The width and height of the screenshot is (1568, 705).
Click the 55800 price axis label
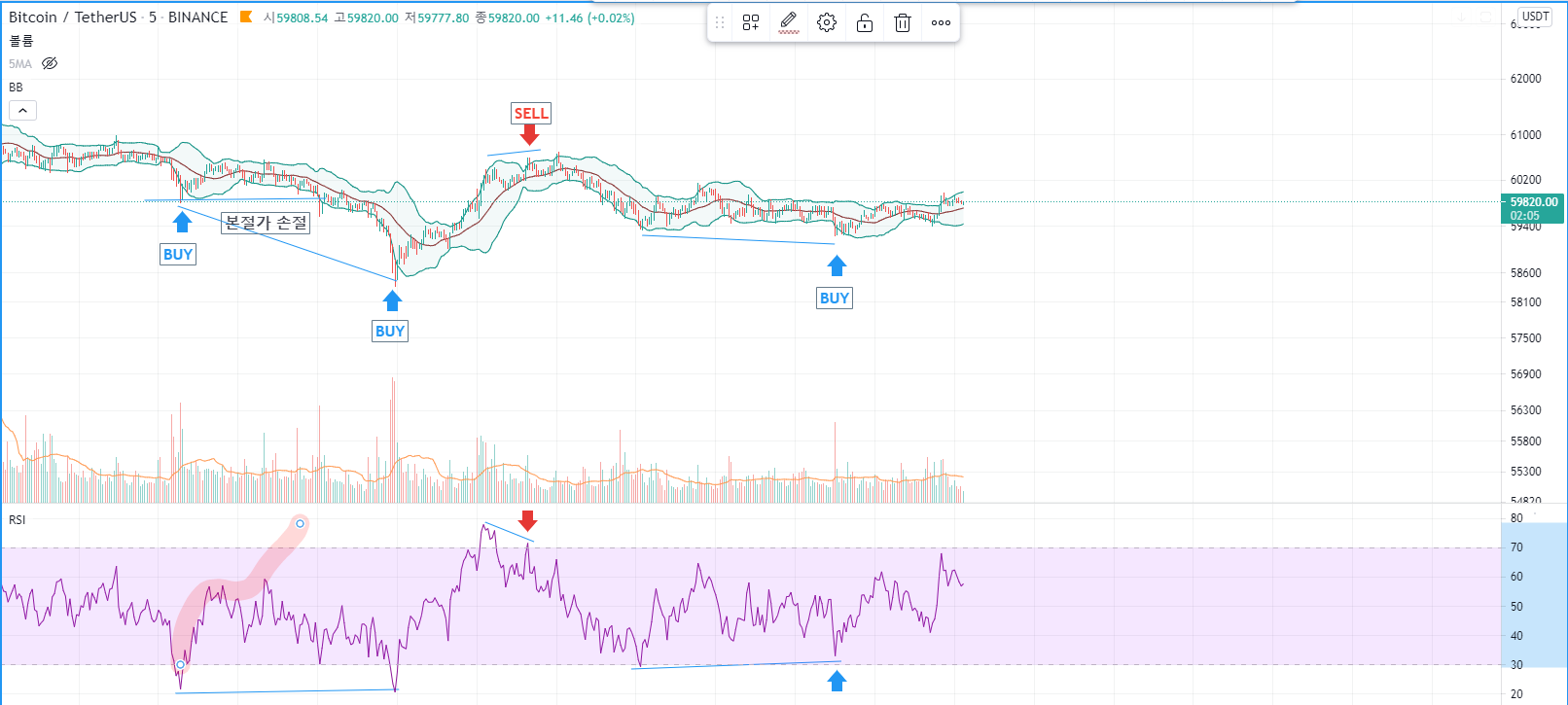(1525, 441)
